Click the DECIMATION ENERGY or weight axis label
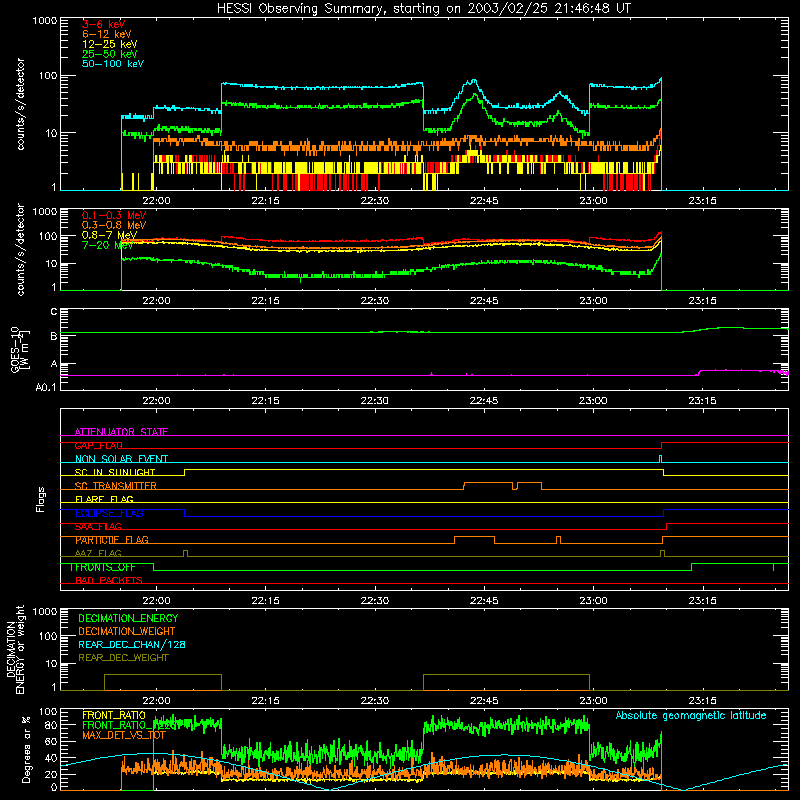This screenshot has height=800, width=800. (x=15, y=650)
